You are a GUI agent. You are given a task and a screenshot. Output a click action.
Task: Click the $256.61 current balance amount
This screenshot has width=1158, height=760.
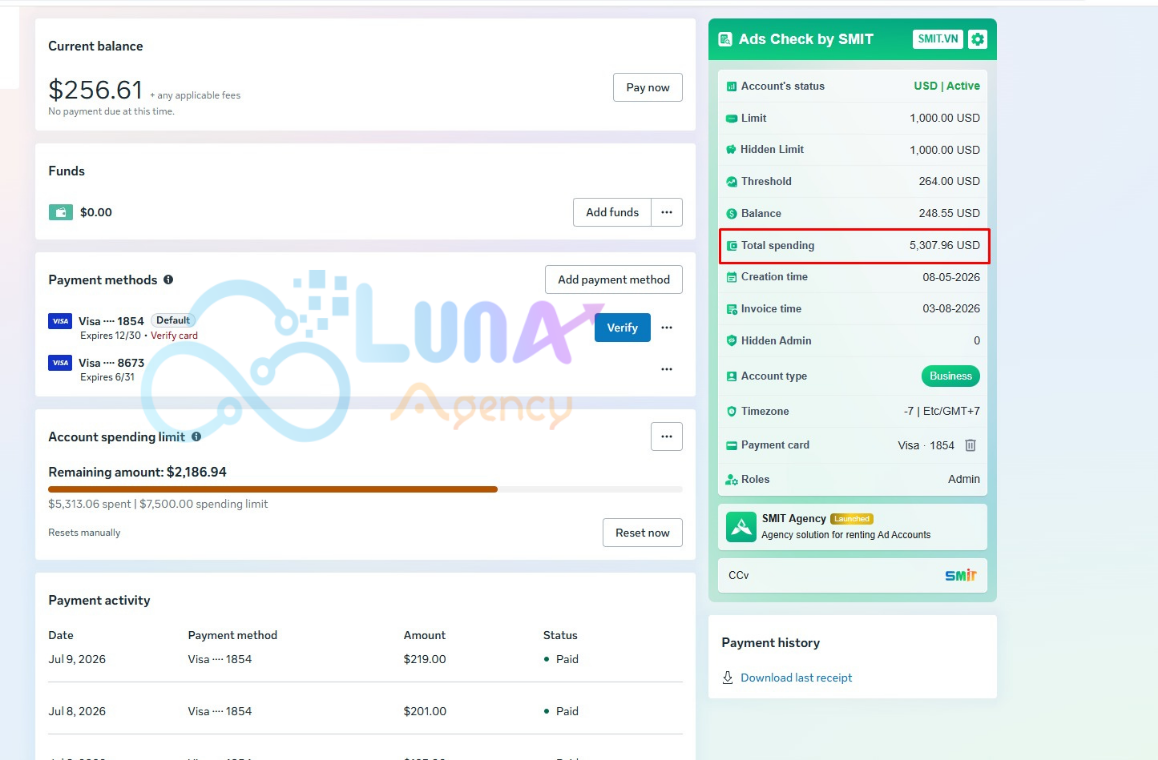pos(95,90)
